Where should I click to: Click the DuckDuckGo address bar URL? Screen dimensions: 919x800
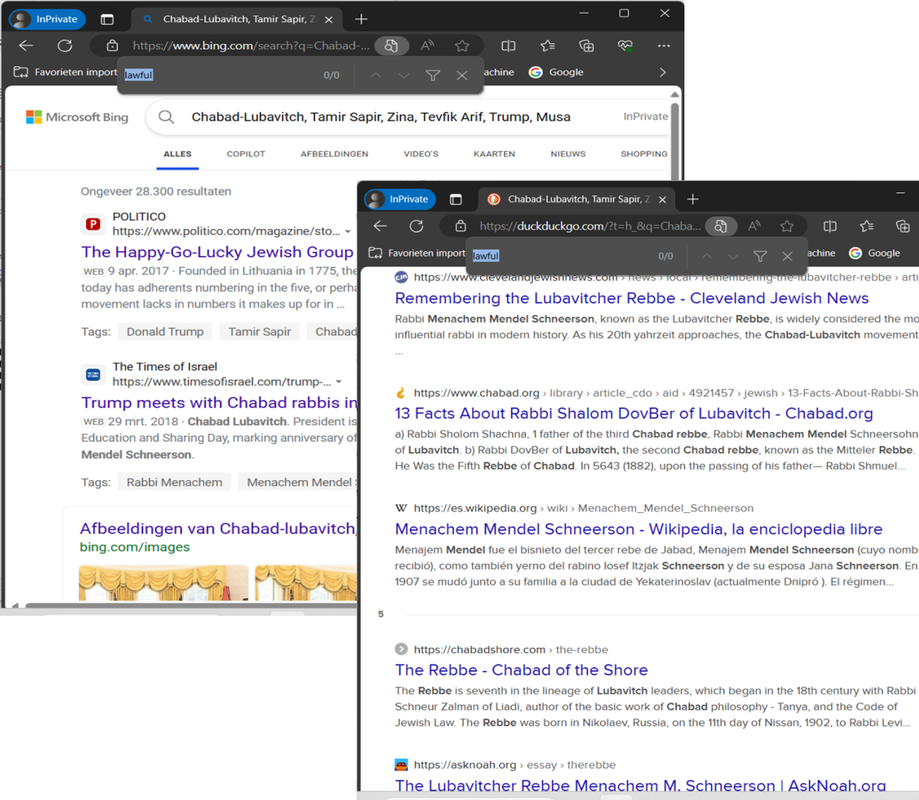click(x=590, y=226)
